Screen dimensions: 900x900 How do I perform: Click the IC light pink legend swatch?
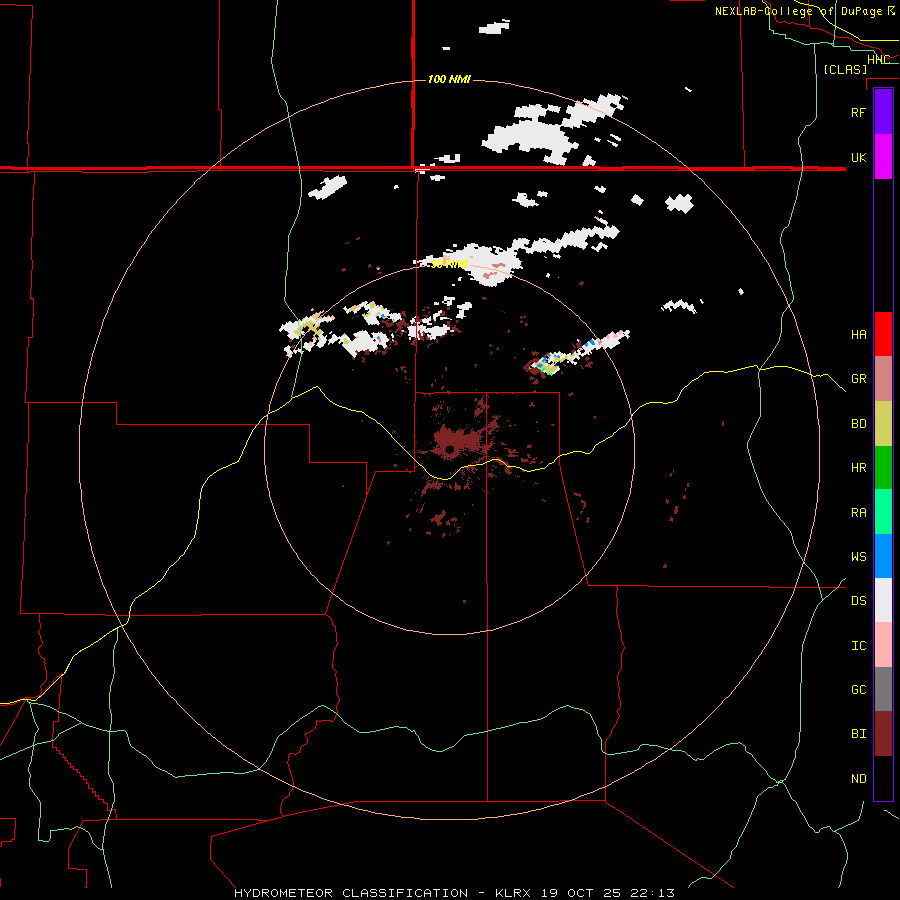pos(883,645)
